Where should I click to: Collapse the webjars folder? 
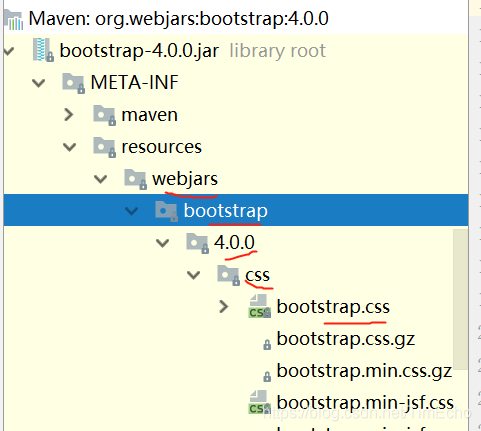[101, 179]
